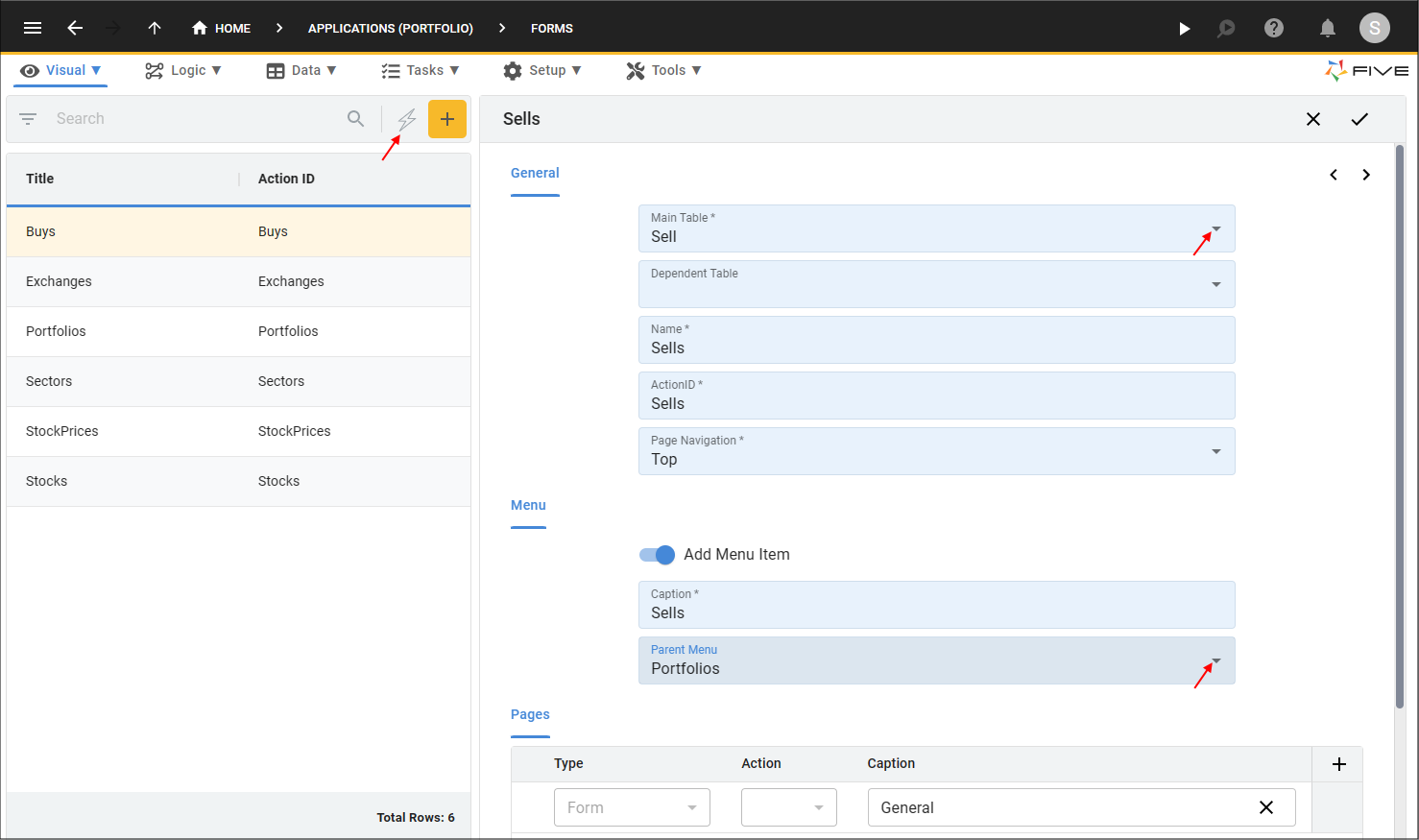Add a new page with plus icon
This screenshot has width=1419, height=840.
pyautogui.click(x=1339, y=764)
